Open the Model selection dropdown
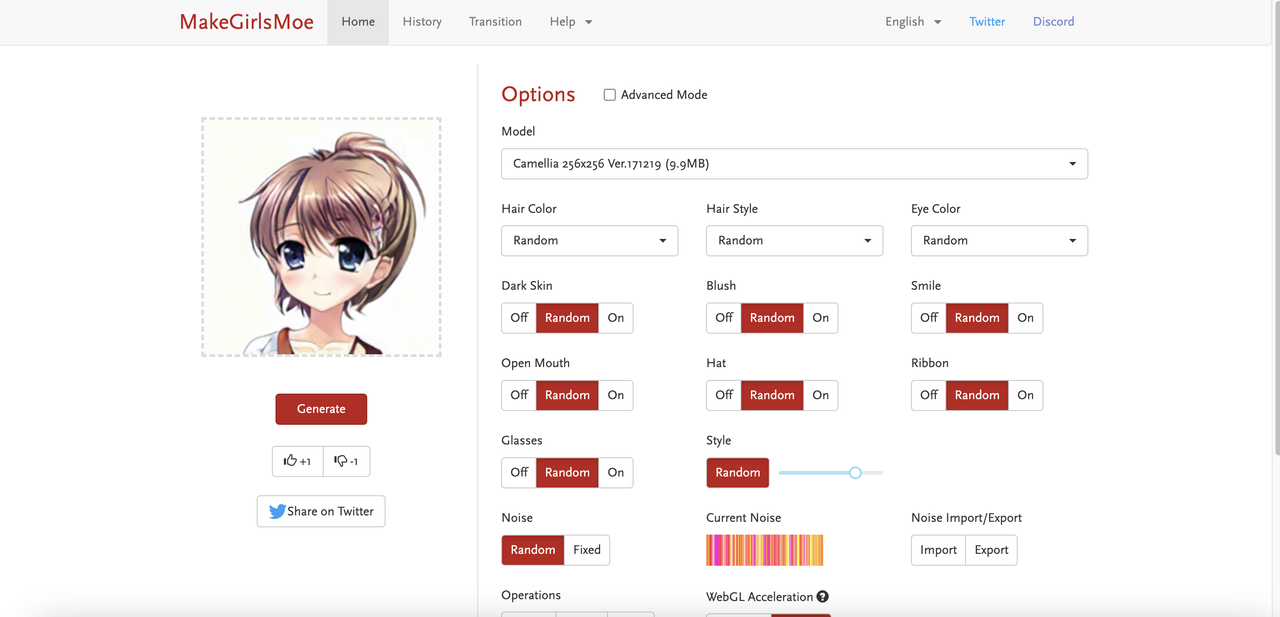 [794, 164]
